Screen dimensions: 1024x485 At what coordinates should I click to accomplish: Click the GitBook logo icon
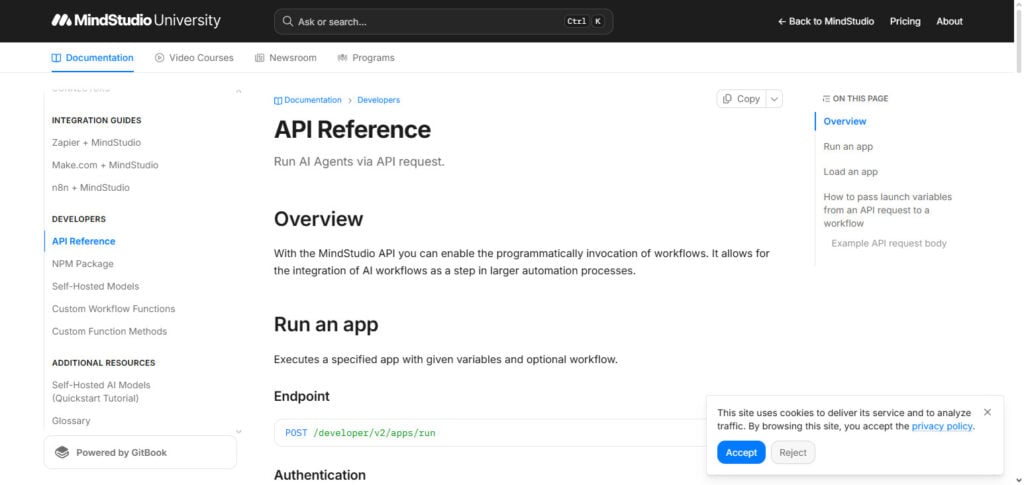(x=62, y=452)
